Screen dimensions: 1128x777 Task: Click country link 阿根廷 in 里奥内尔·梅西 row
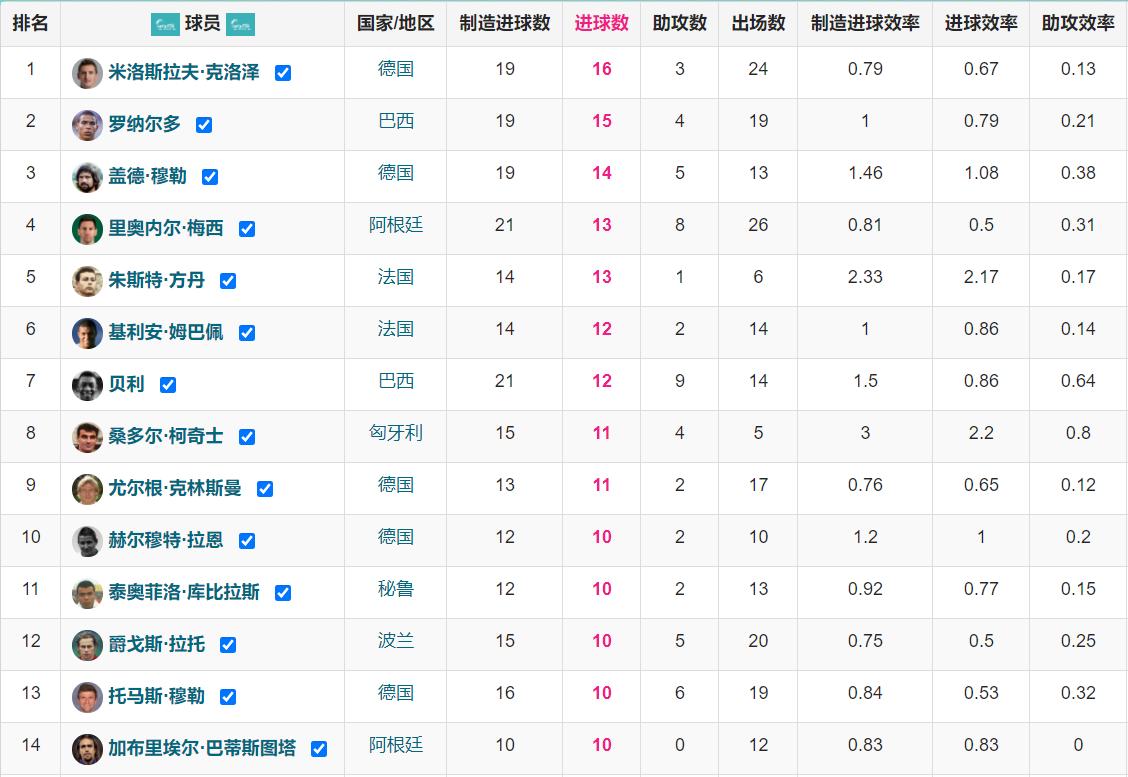click(x=396, y=224)
